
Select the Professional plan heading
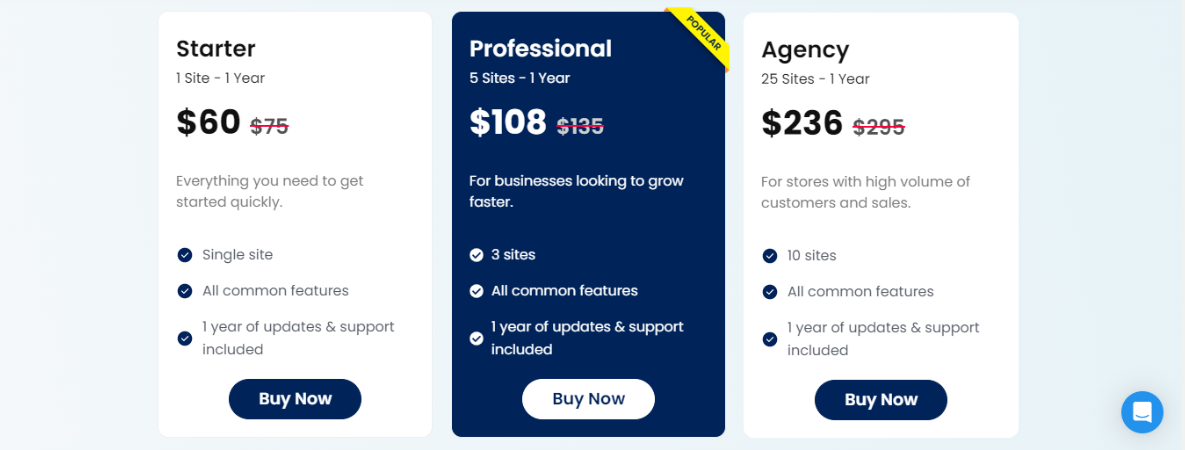click(x=540, y=49)
